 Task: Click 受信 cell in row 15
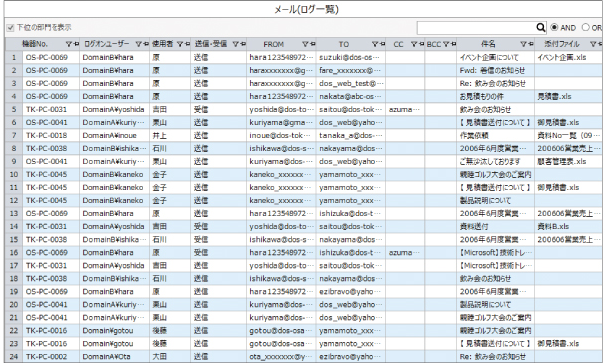tap(201, 240)
